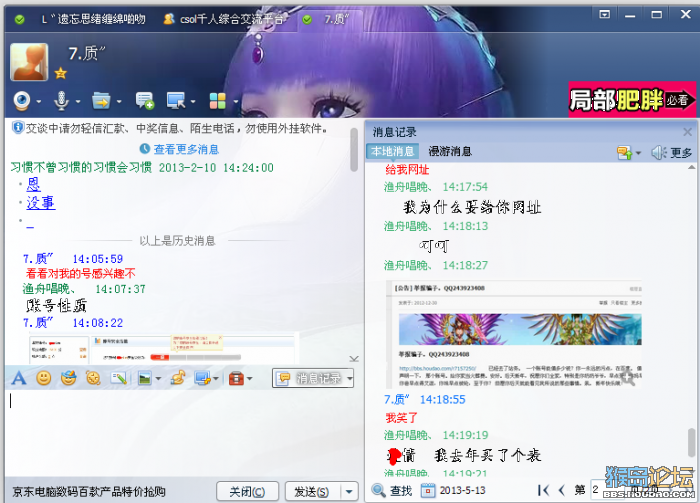
Task: Select the 漫游消息 tab
Action: click(450, 151)
